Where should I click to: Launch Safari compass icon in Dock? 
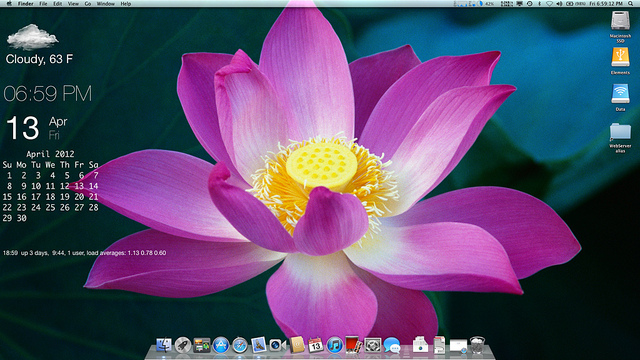click(240, 345)
